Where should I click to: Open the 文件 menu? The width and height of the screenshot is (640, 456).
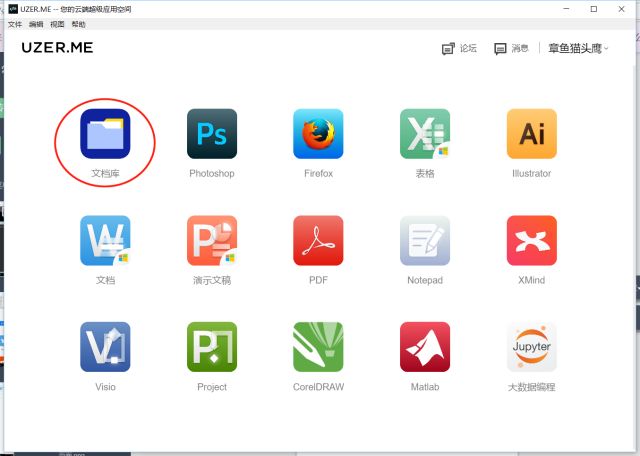tap(15, 24)
